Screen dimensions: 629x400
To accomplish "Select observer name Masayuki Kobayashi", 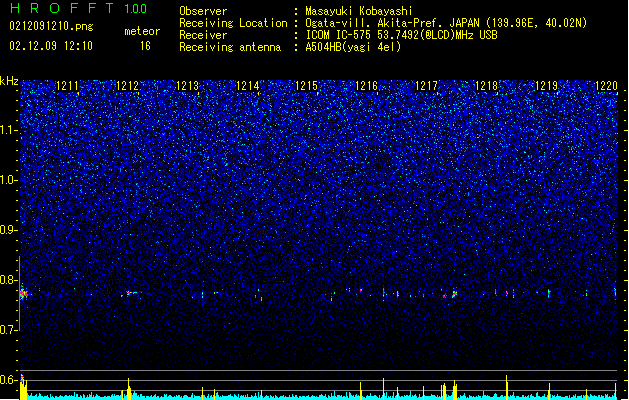I will (359, 11).
